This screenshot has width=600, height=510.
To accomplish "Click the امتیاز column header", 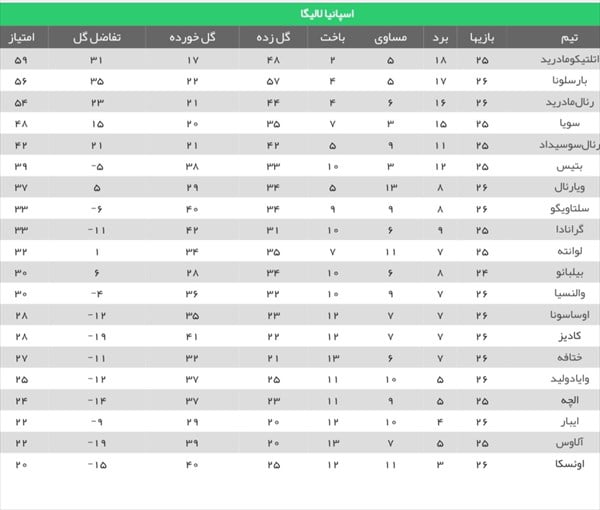I will 28,38.
